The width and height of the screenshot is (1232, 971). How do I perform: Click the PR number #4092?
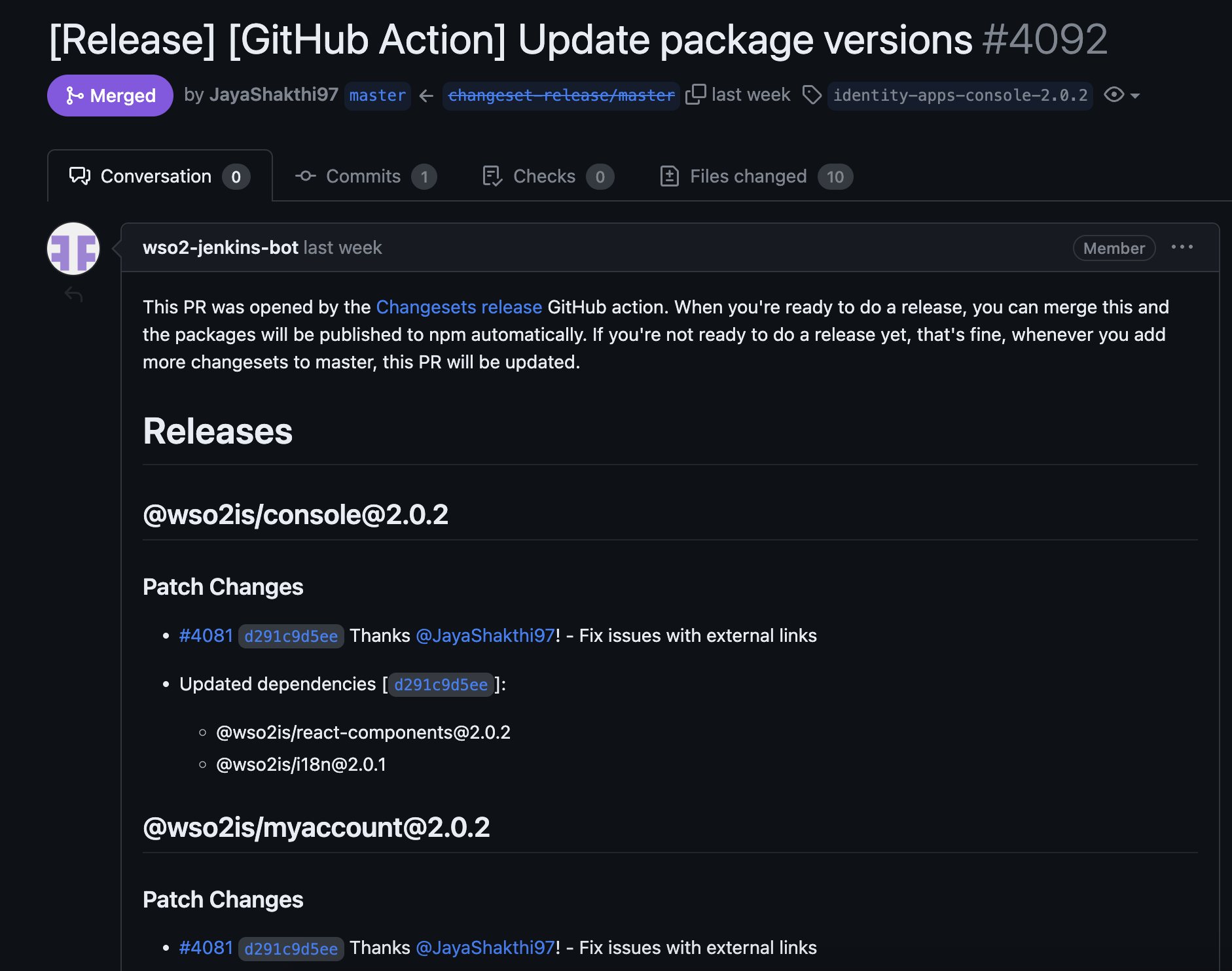1045,39
